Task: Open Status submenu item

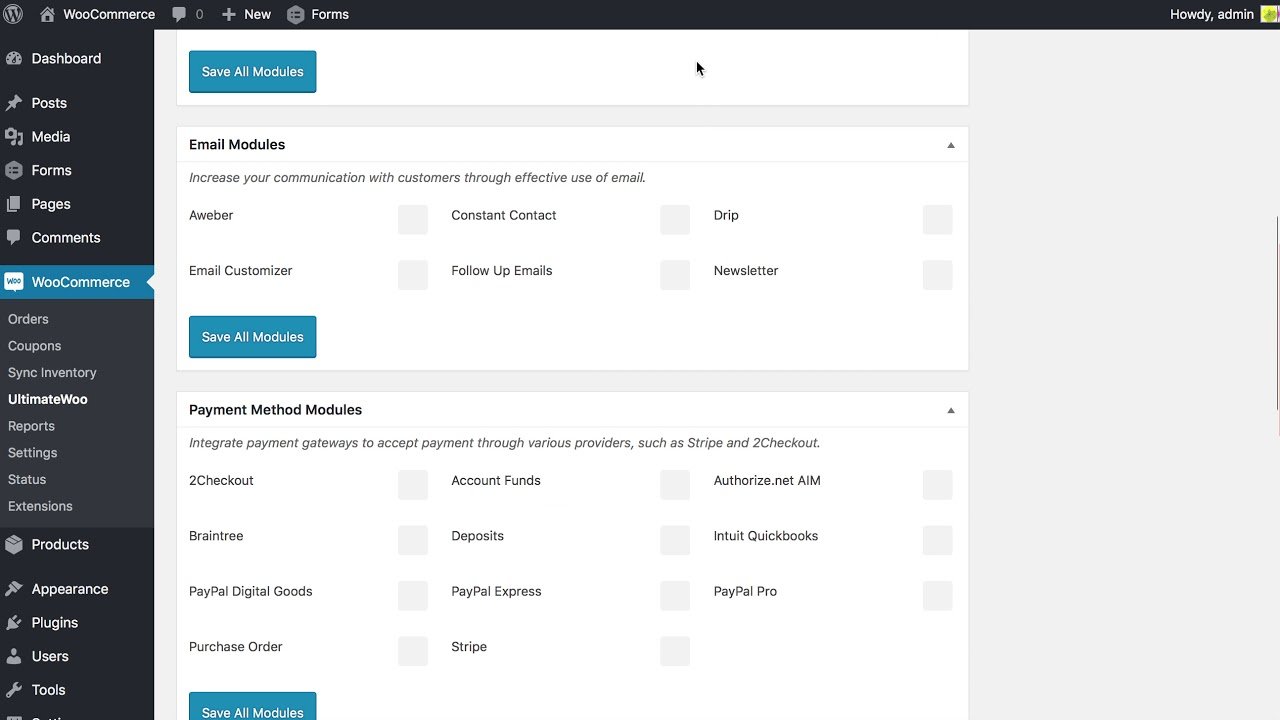Action: [x=27, y=479]
